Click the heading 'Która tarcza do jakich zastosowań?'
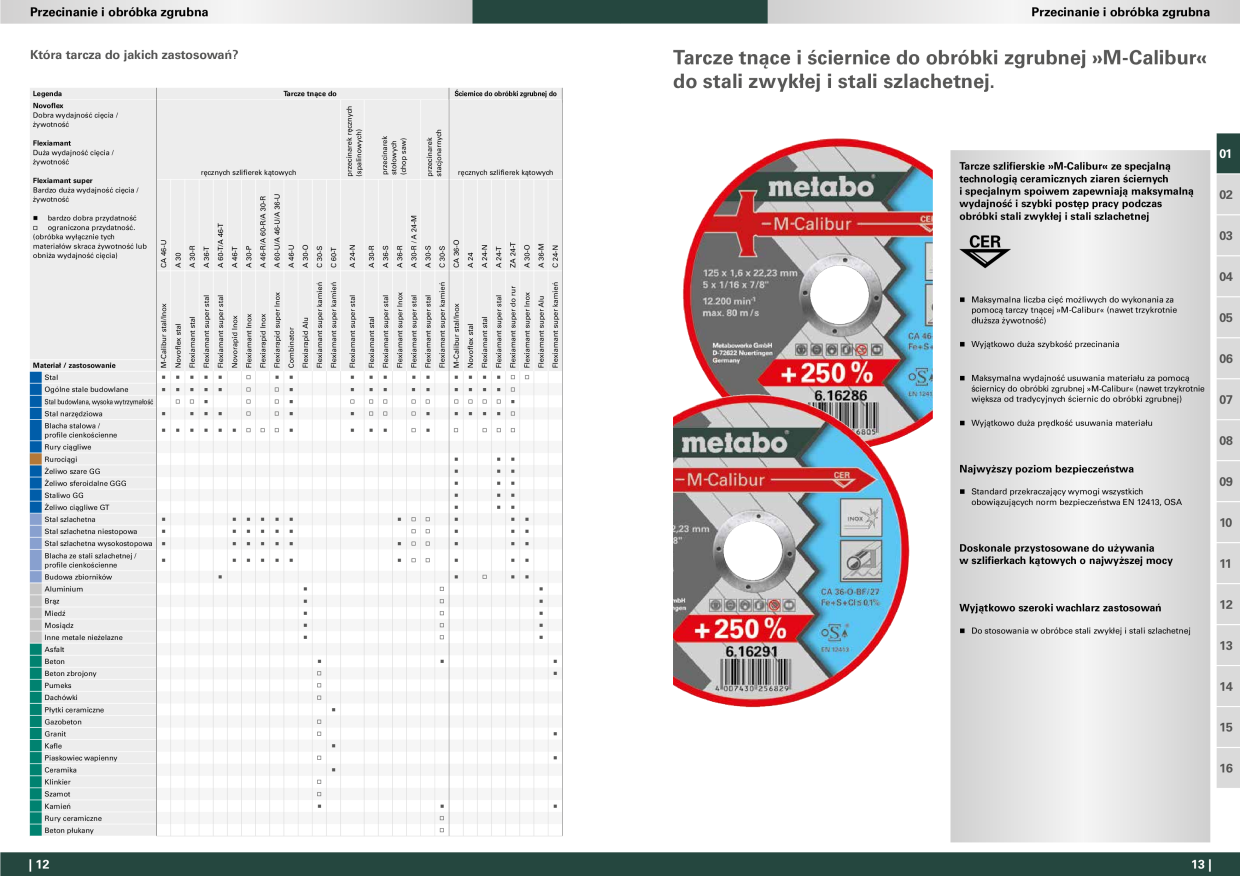Screen dimensions: 1240x876 [134, 53]
